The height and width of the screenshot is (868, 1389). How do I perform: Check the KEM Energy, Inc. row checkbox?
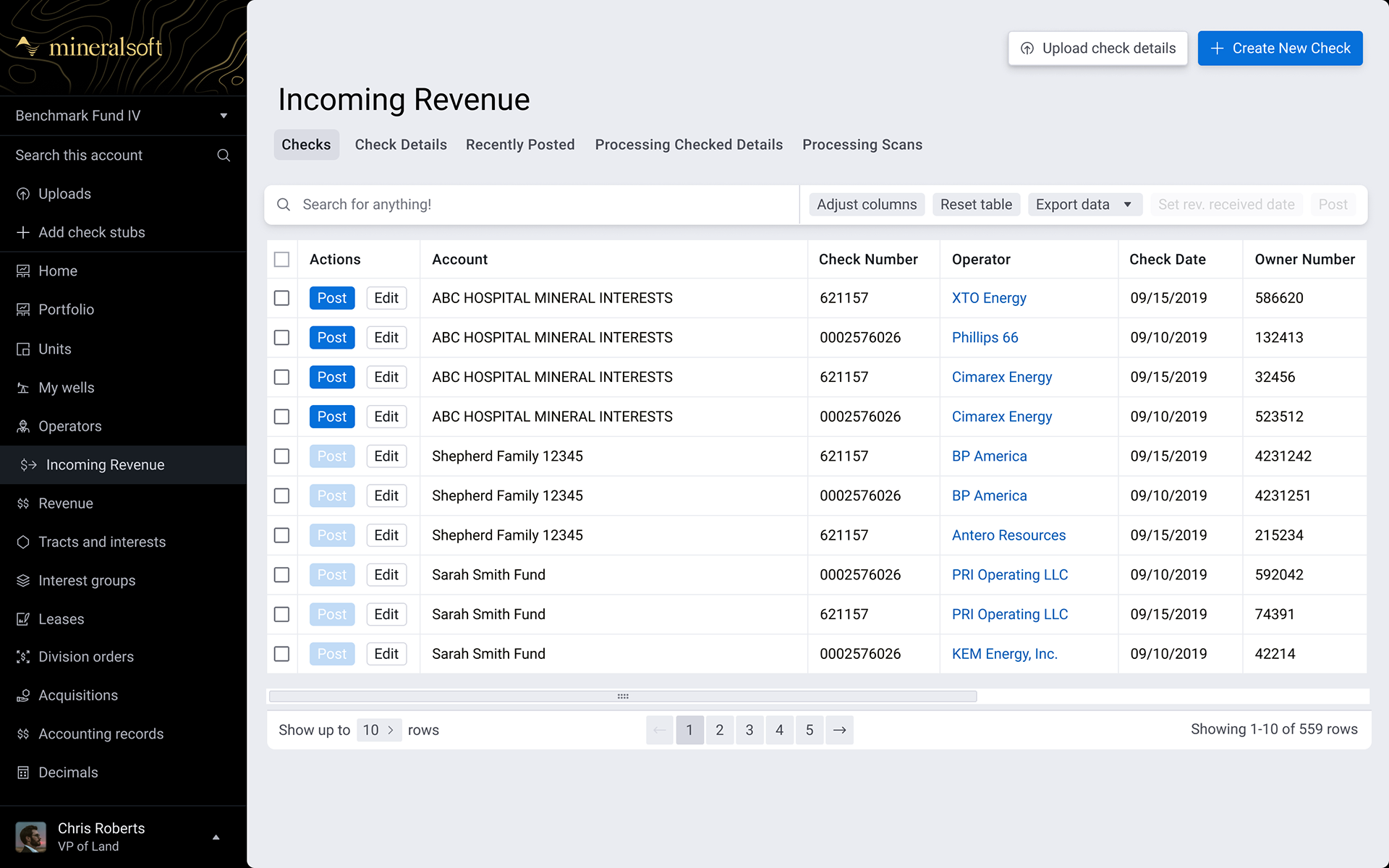282,654
